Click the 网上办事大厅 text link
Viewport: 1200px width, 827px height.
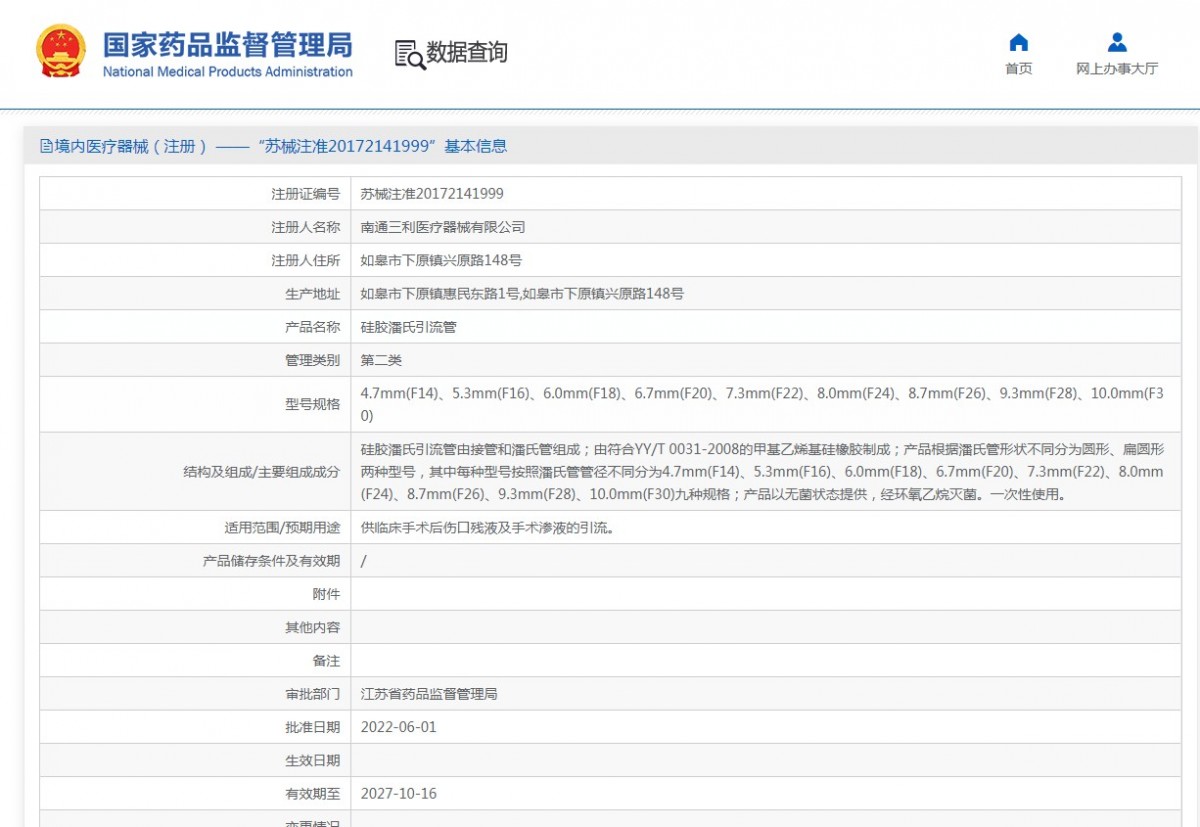click(x=1117, y=69)
